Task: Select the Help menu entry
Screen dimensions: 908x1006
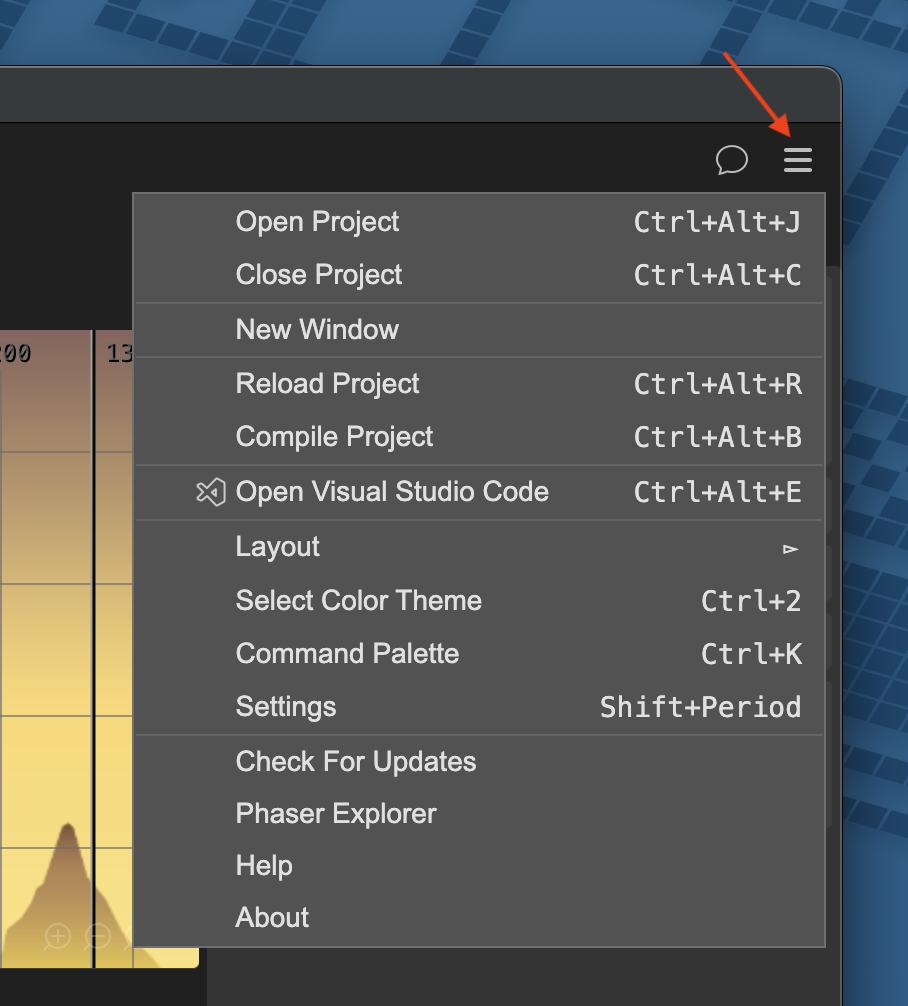Action: pos(264,866)
